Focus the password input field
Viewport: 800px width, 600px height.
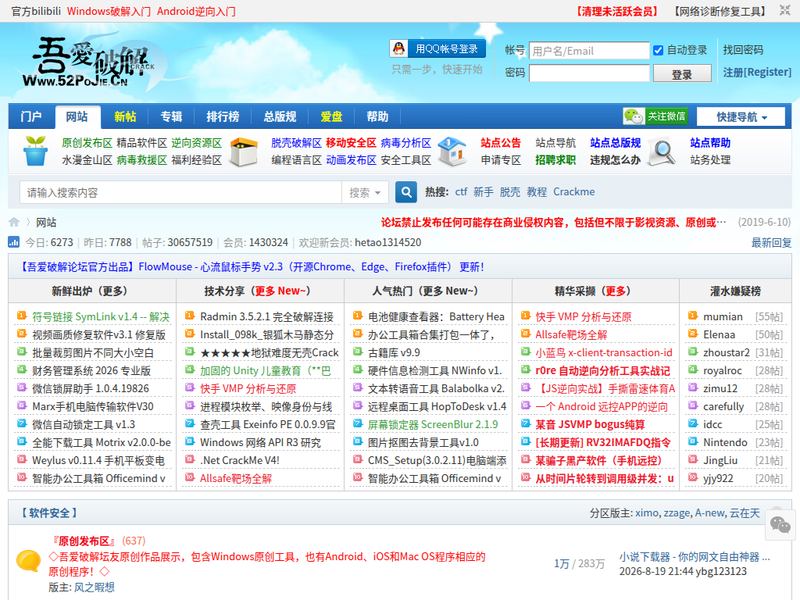(x=589, y=73)
